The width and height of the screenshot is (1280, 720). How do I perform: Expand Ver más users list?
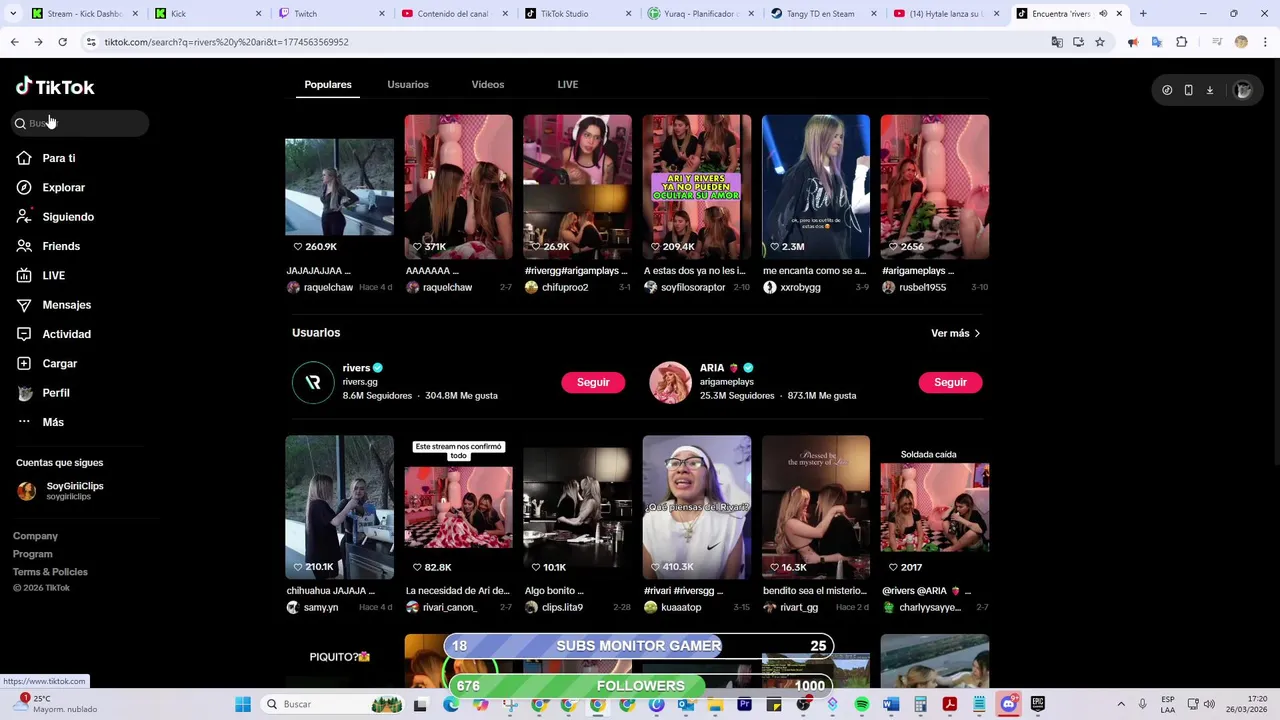[x=955, y=333]
